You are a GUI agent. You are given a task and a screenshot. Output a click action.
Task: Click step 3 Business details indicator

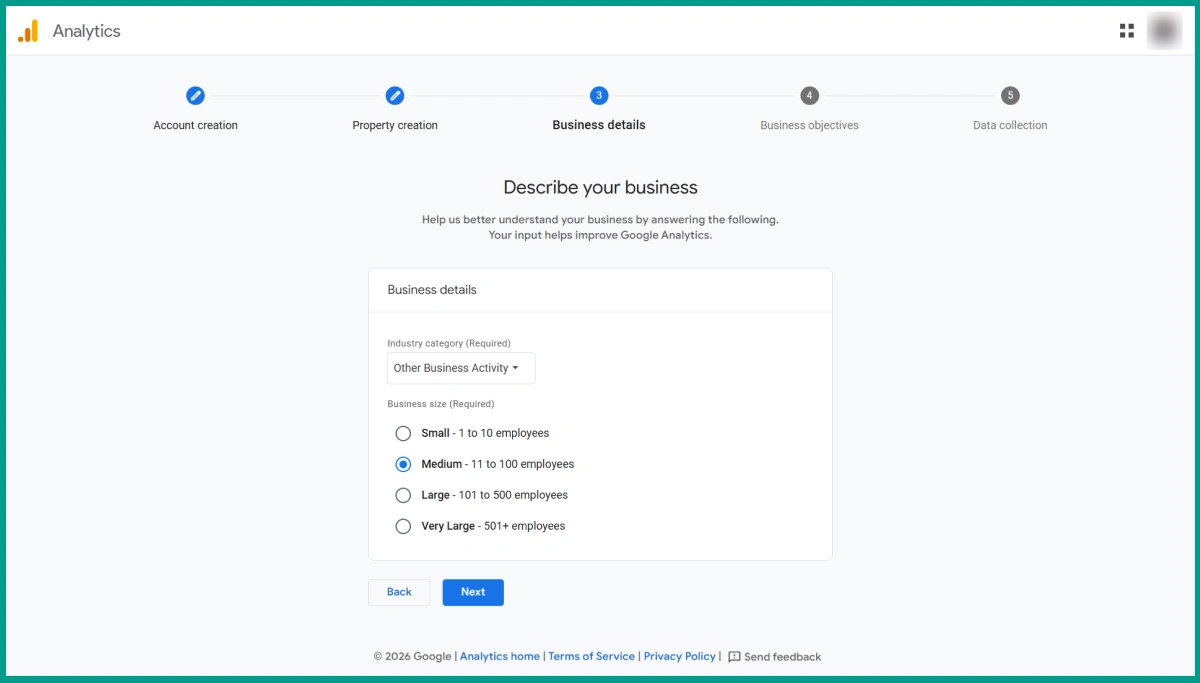click(x=598, y=95)
